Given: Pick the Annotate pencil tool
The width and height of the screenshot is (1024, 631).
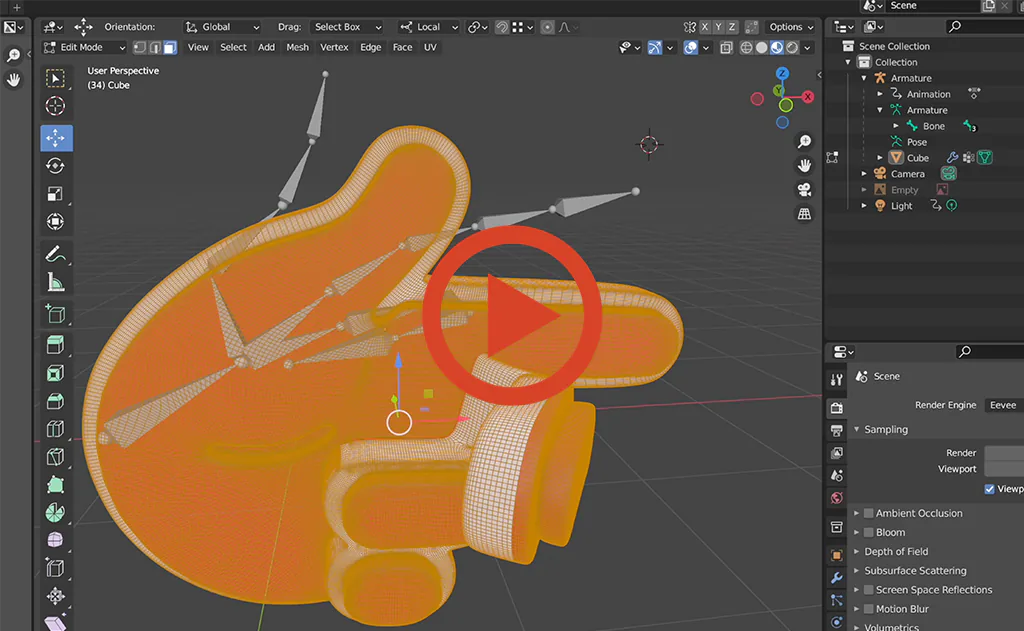Looking at the screenshot, I should (56, 254).
